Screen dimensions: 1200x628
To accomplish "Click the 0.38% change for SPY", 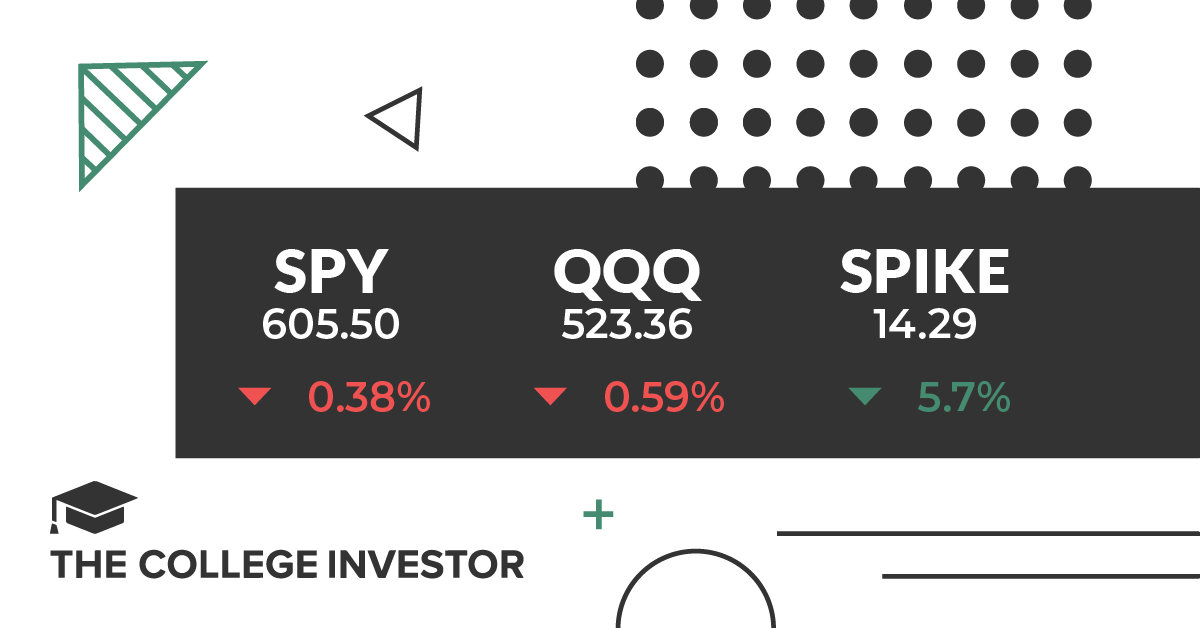I will click(x=369, y=398).
